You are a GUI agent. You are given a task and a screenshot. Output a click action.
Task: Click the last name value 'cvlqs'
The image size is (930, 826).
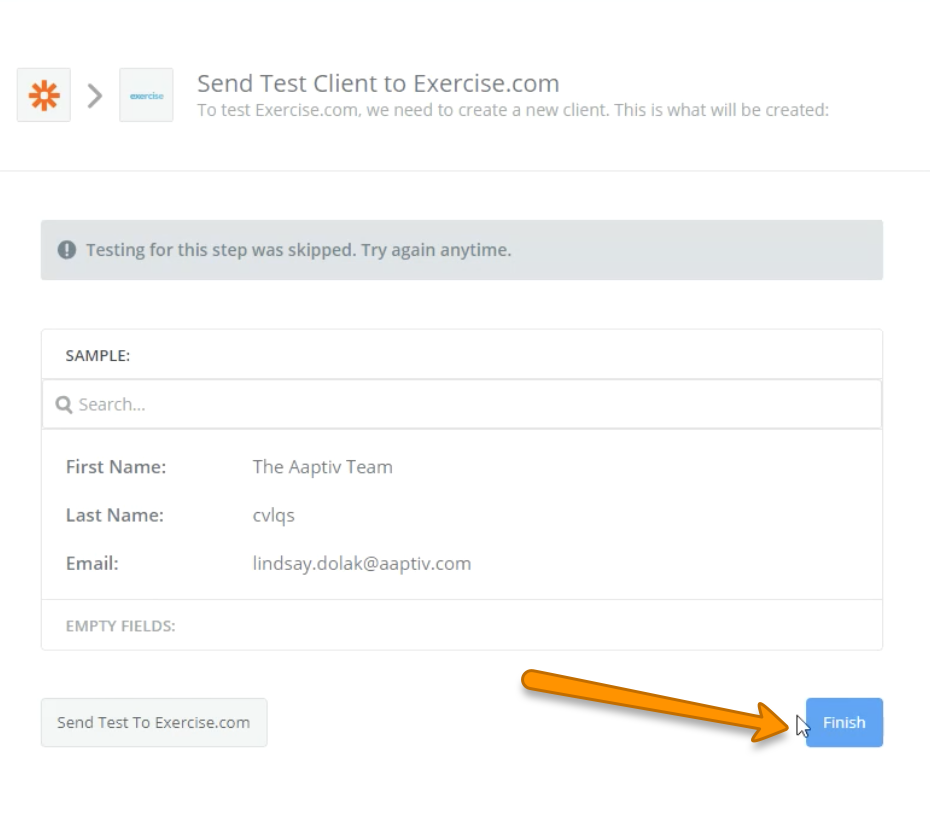point(273,516)
